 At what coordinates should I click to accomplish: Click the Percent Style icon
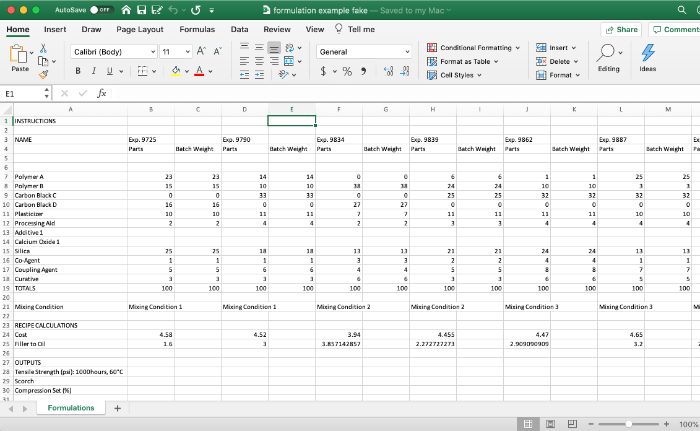tap(347, 71)
